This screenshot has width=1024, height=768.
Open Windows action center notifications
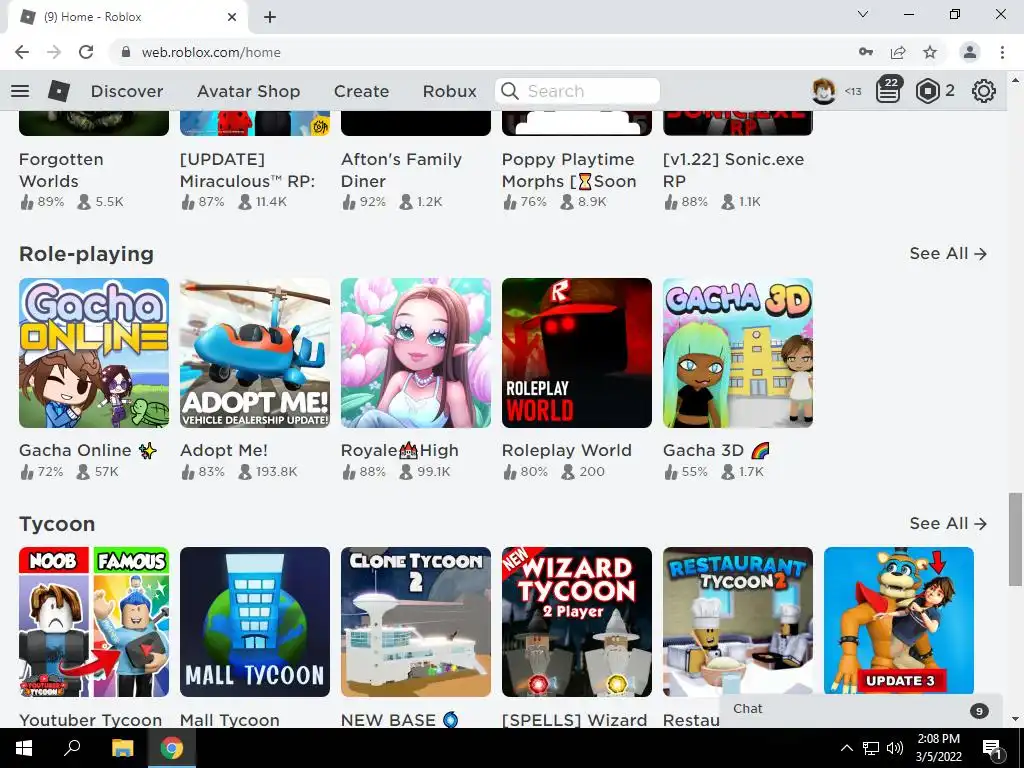[x=992, y=748]
